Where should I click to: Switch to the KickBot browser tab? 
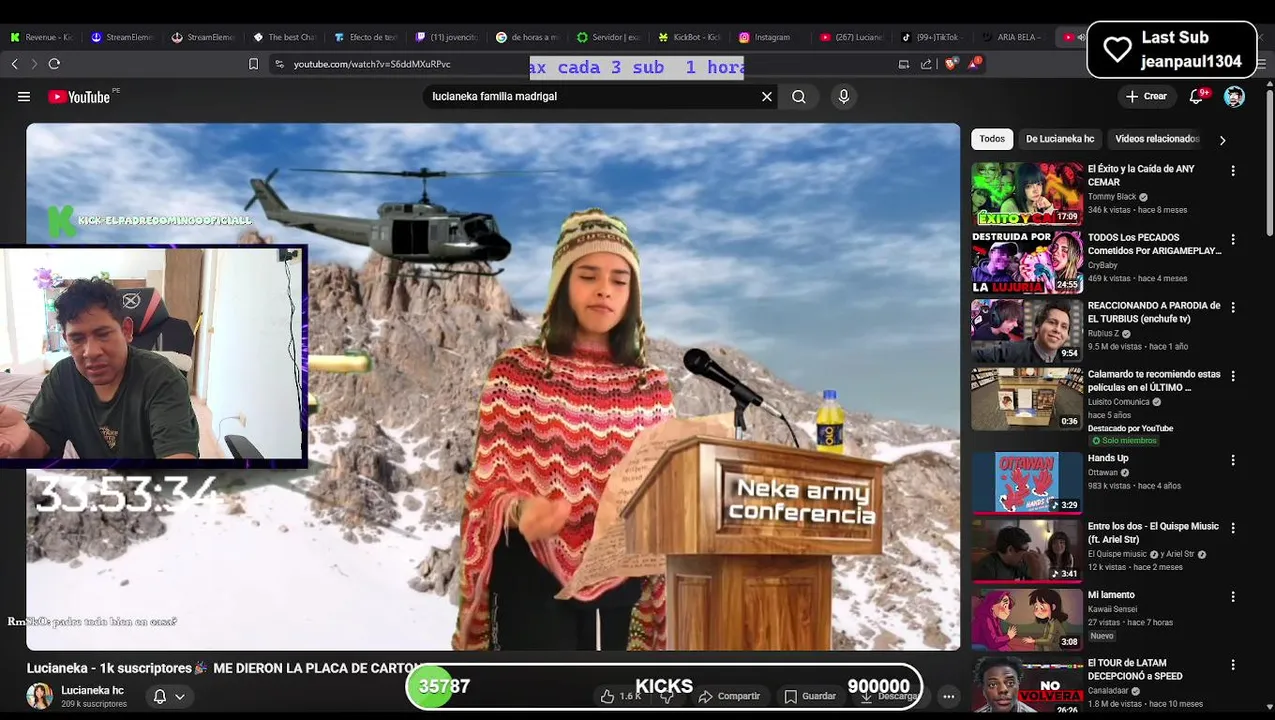[x=689, y=37]
